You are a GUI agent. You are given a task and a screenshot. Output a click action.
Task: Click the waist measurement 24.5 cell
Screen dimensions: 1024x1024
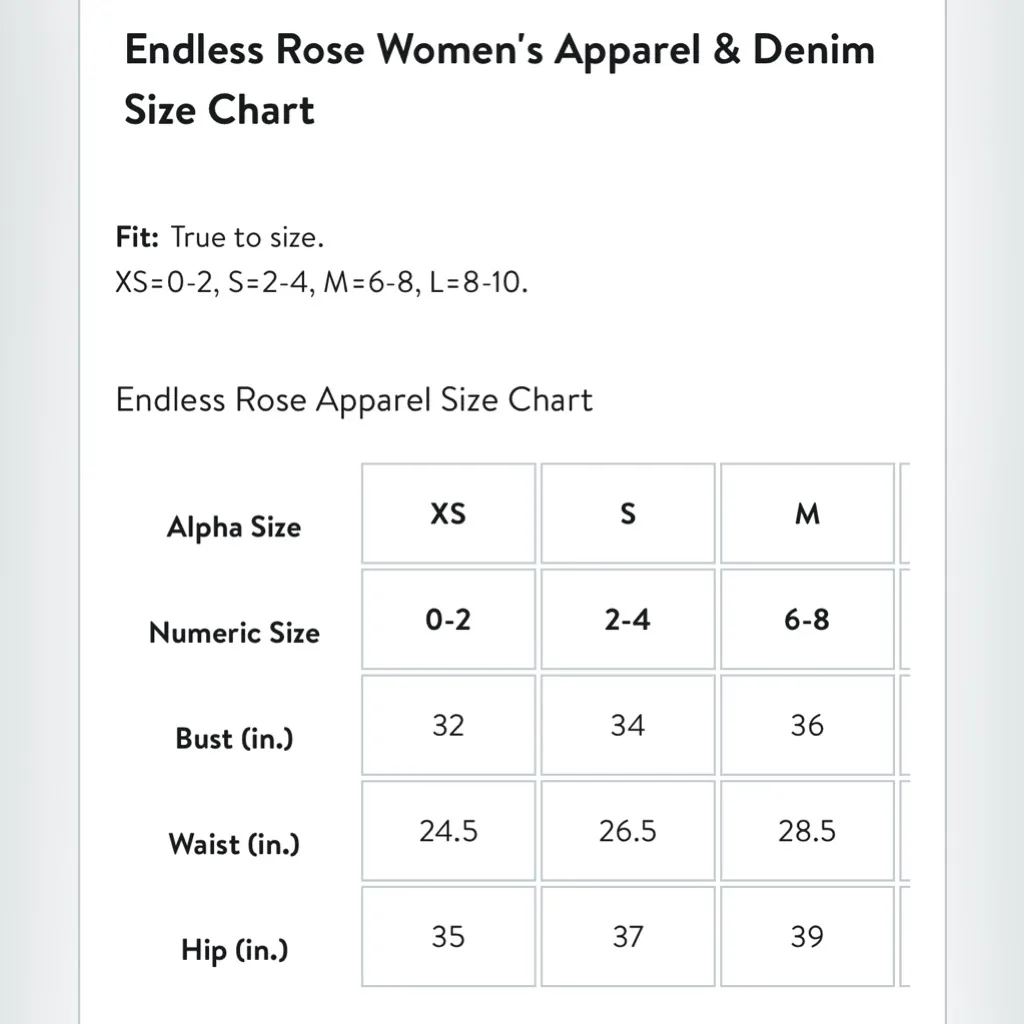448,831
